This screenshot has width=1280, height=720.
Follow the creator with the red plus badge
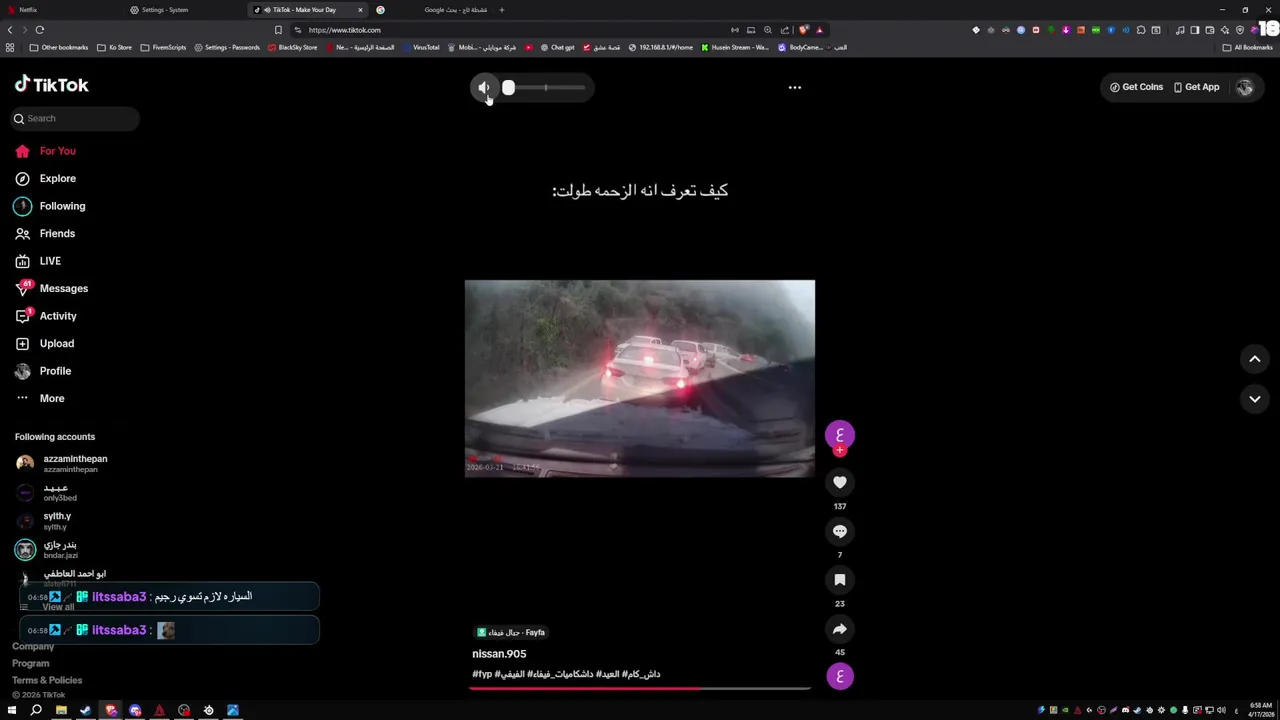tap(840, 450)
